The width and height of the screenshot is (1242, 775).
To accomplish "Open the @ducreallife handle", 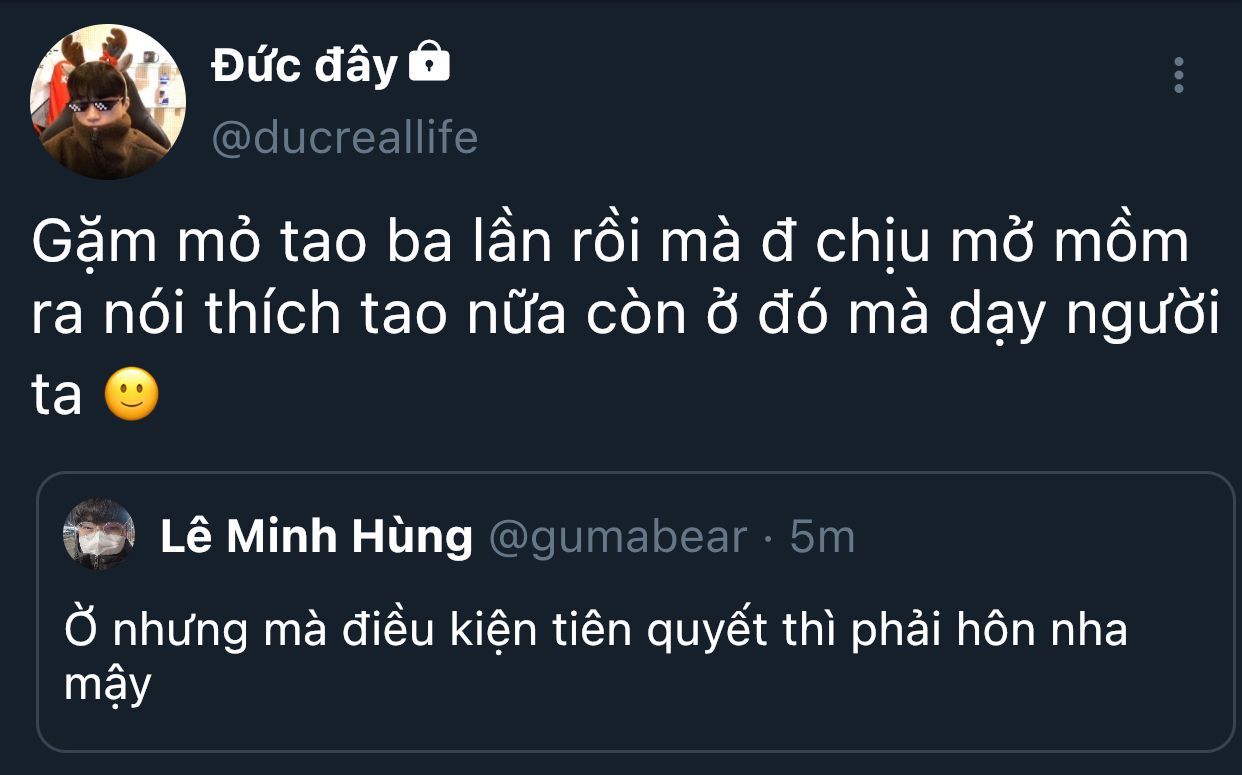I will [345, 138].
